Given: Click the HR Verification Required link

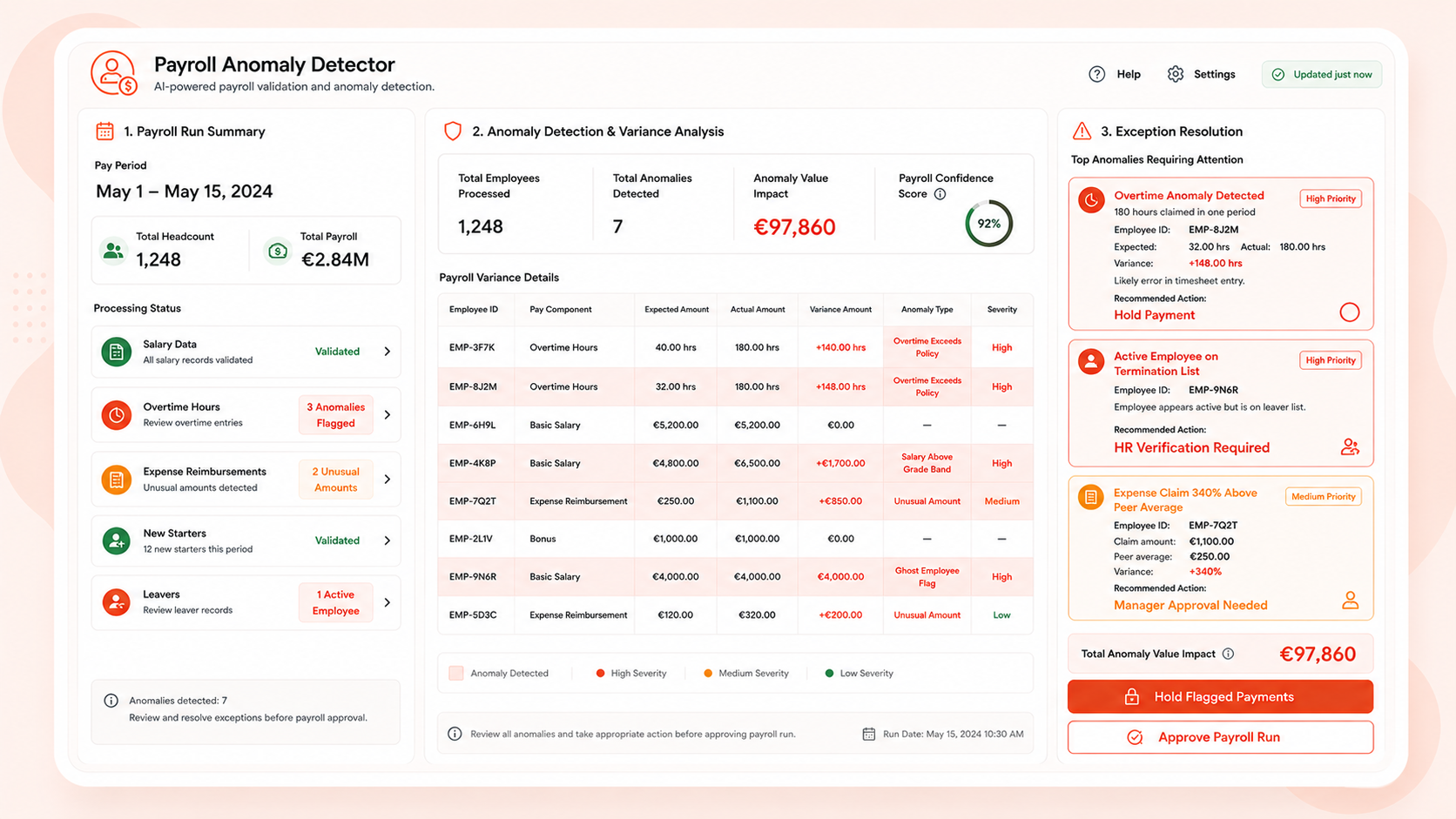Looking at the screenshot, I should (1191, 447).
